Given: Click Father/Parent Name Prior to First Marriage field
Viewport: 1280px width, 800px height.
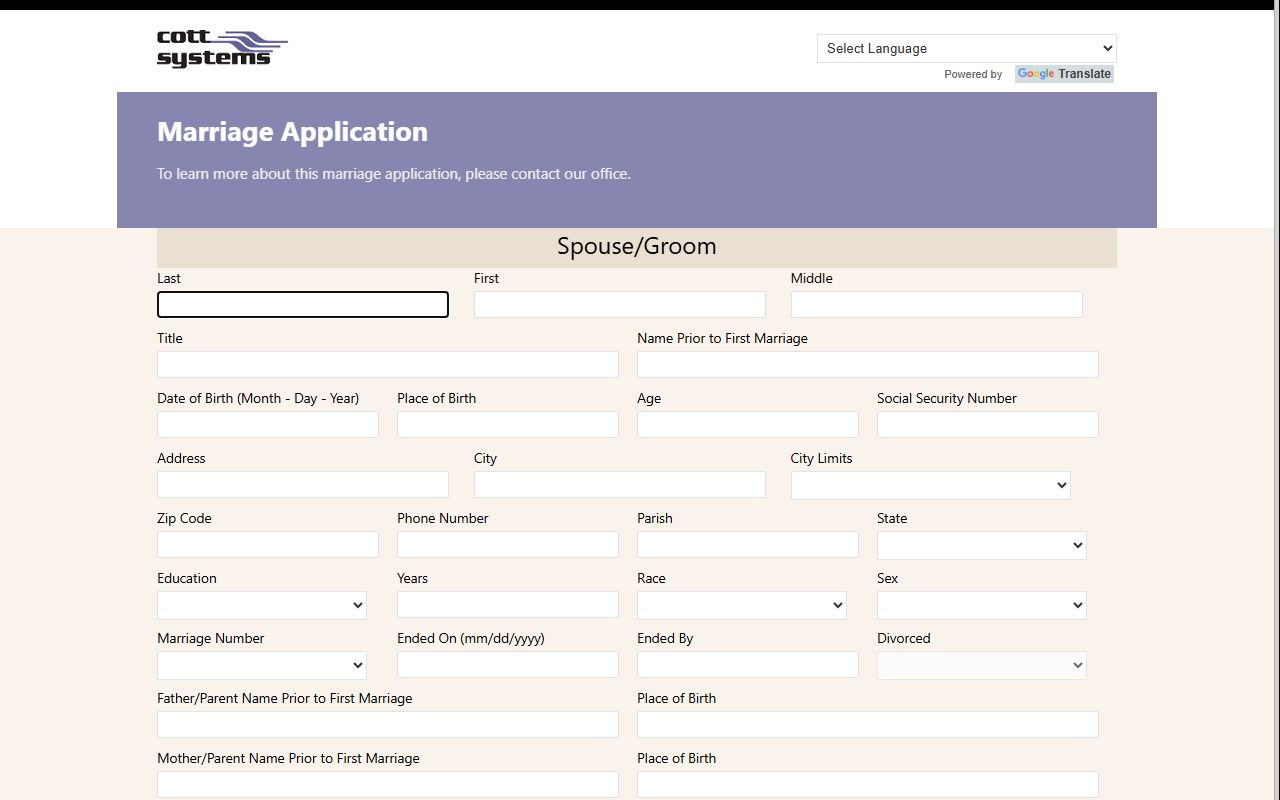Looking at the screenshot, I should tap(388, 724).
